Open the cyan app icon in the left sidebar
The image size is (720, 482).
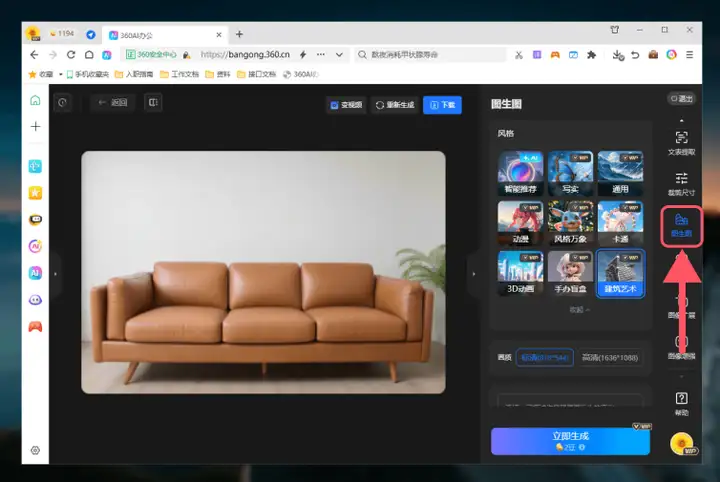click(35, 166)
